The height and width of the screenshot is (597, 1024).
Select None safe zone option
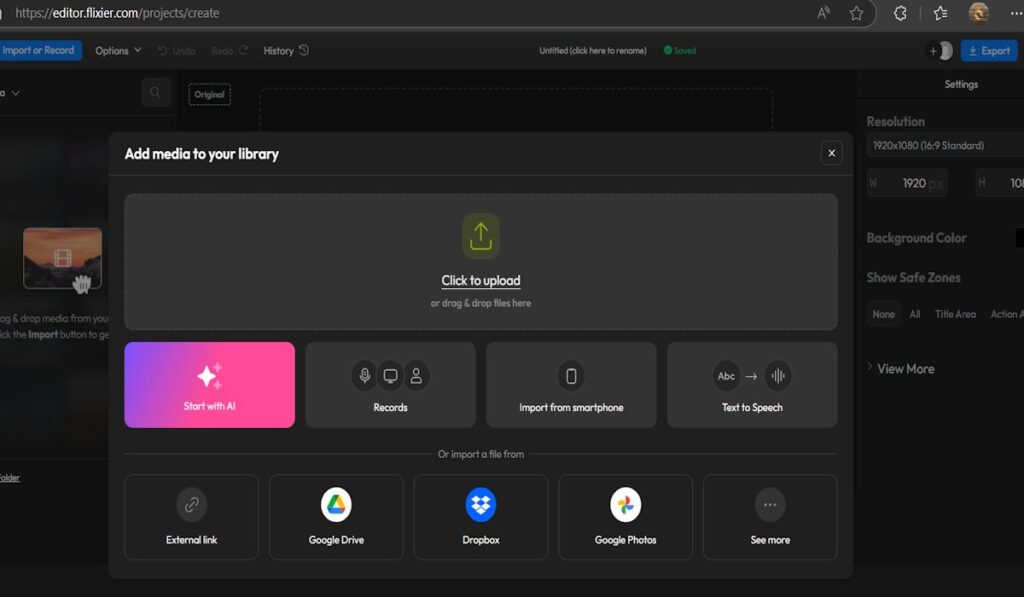884,314
